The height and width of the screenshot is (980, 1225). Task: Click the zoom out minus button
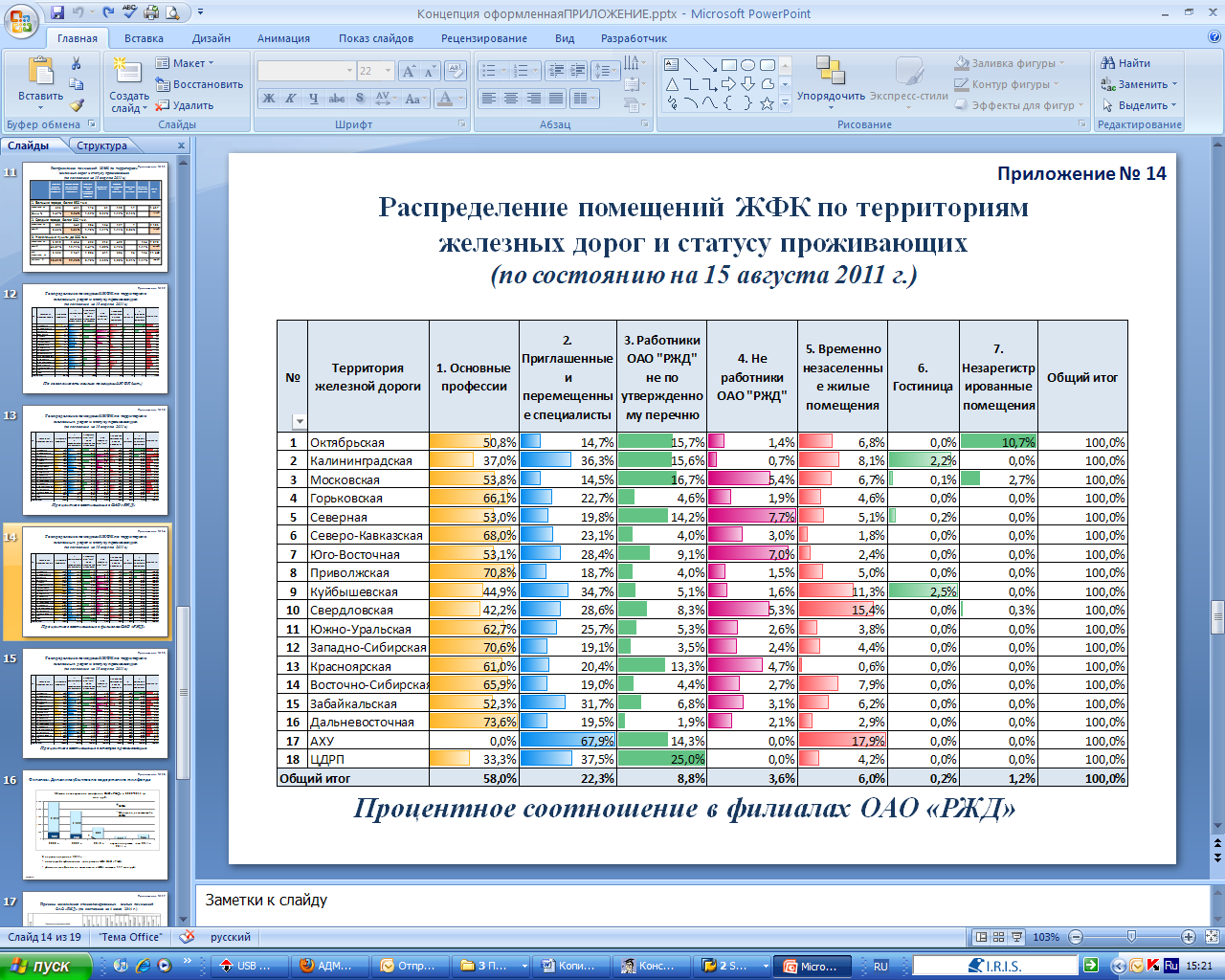pyautogui.click(x=1076, y=937)
